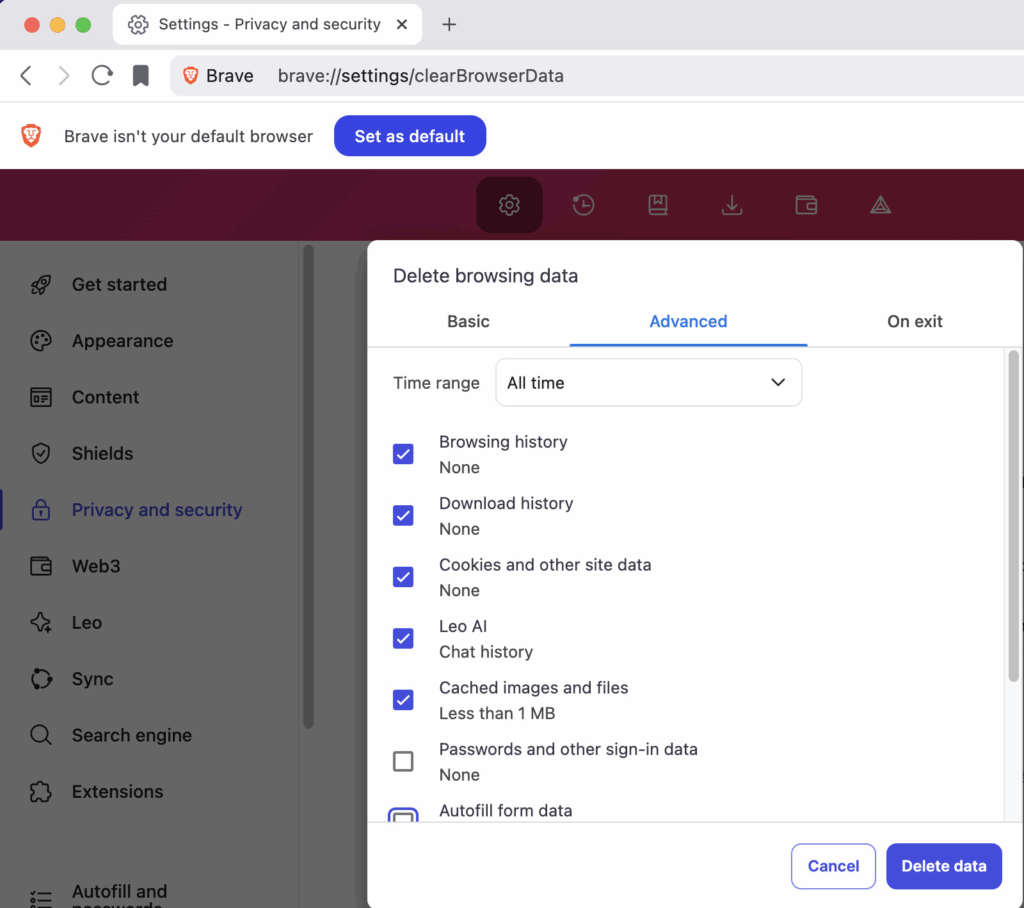Click the bookmark icon beside address bar
Viewport: 1024px width, 908px height.
coord(141,76)
